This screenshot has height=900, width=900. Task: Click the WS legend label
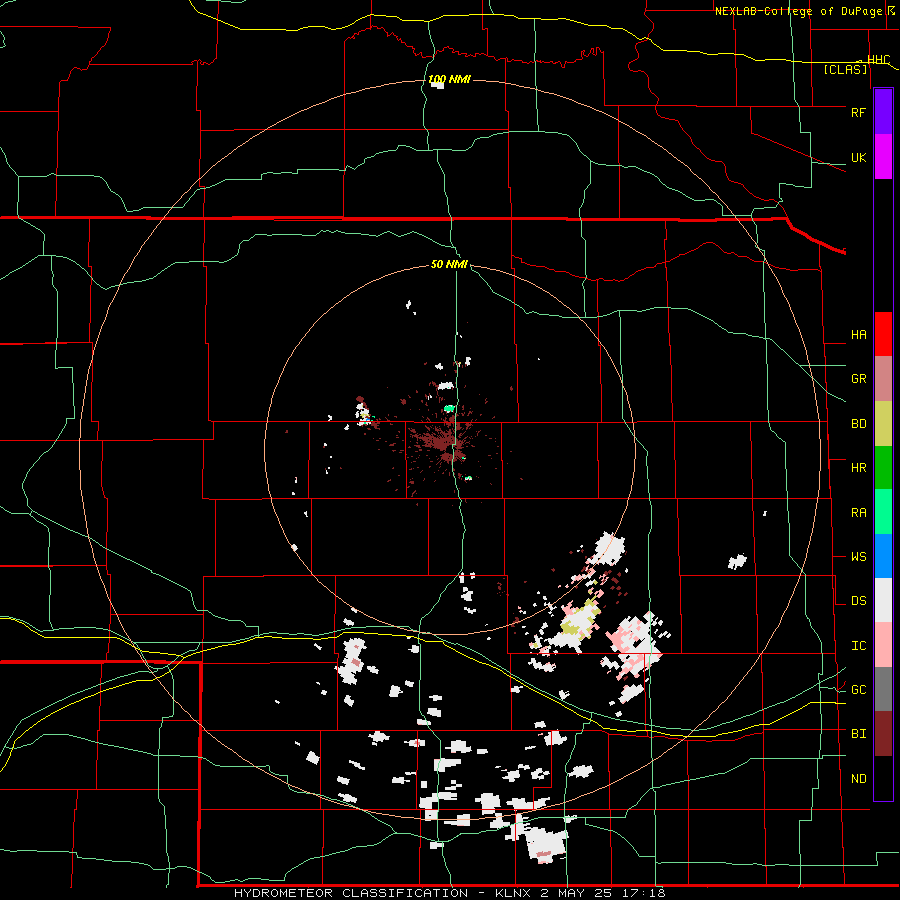858,557
